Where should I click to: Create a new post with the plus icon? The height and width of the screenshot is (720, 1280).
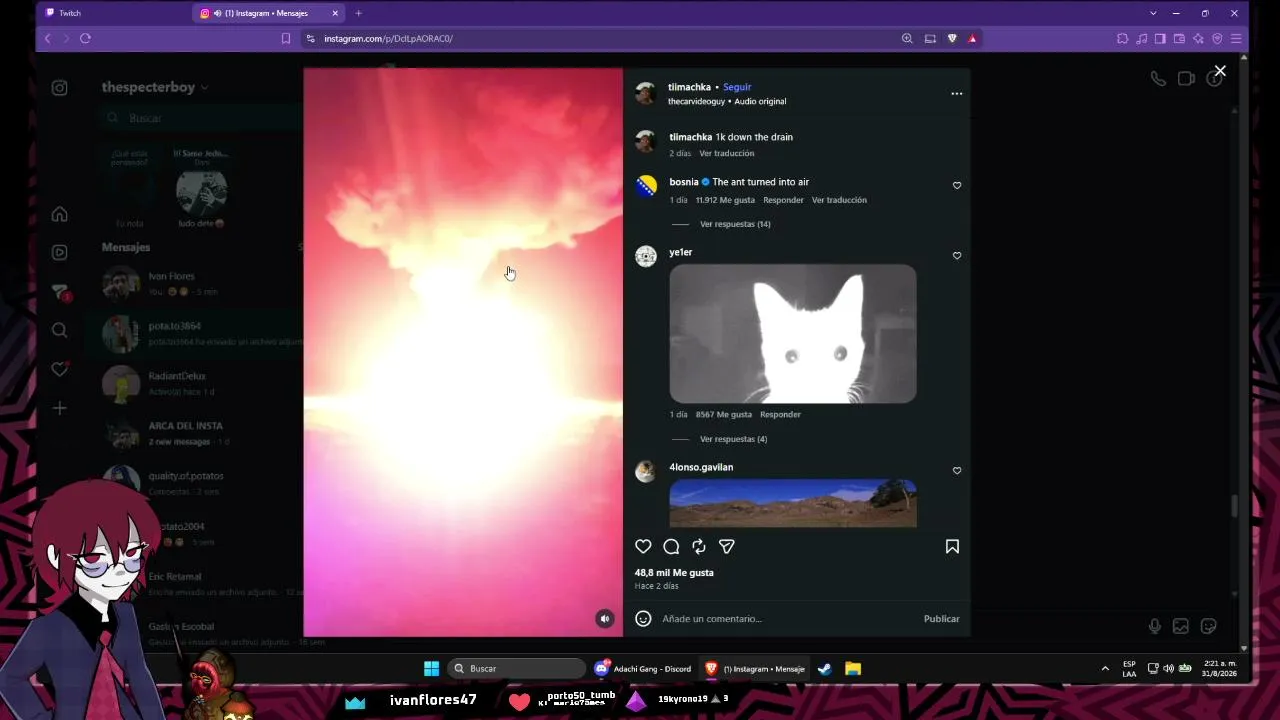(x=60, y=408)
